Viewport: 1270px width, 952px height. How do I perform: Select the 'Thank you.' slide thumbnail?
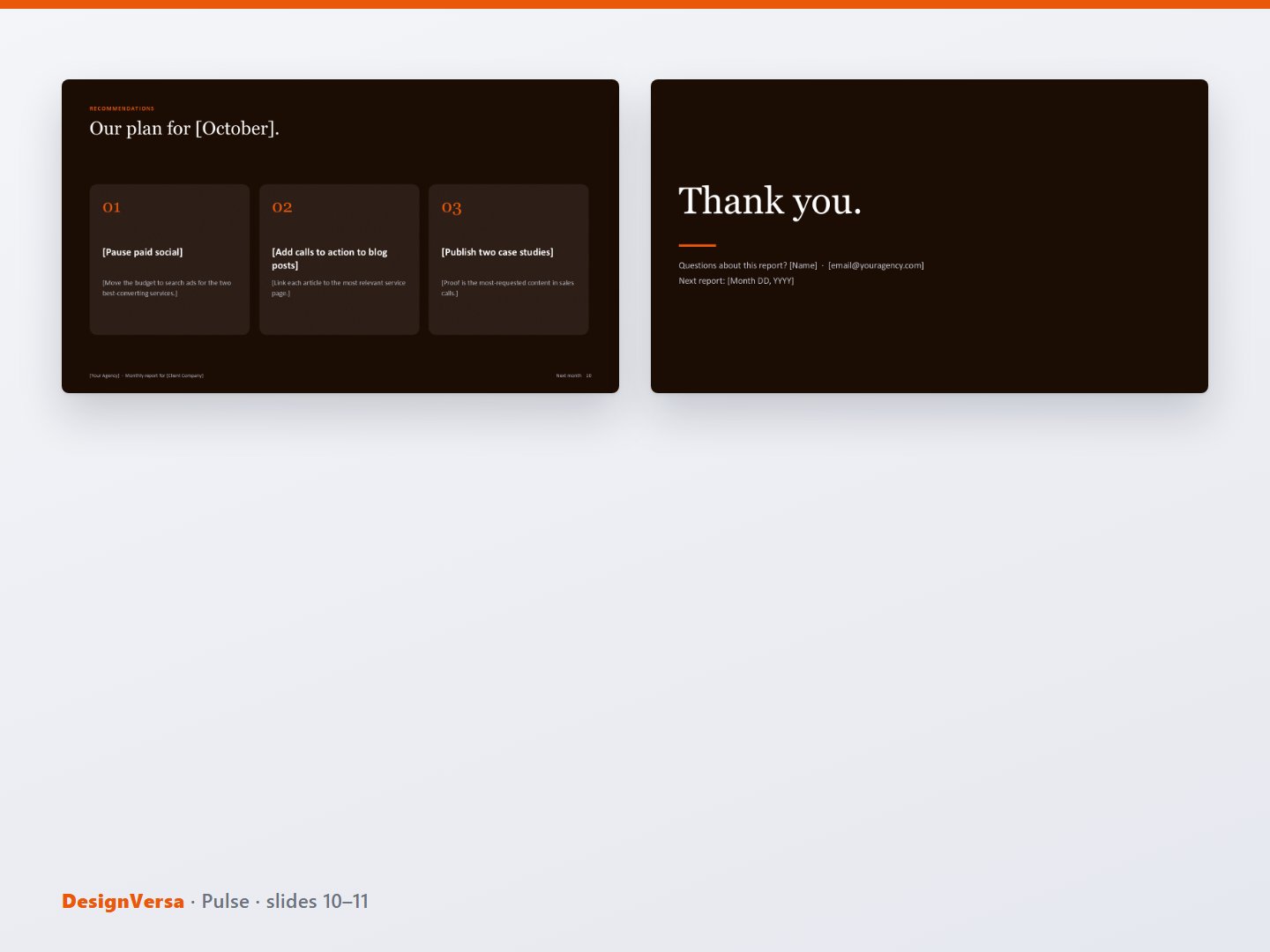[930, 236]
